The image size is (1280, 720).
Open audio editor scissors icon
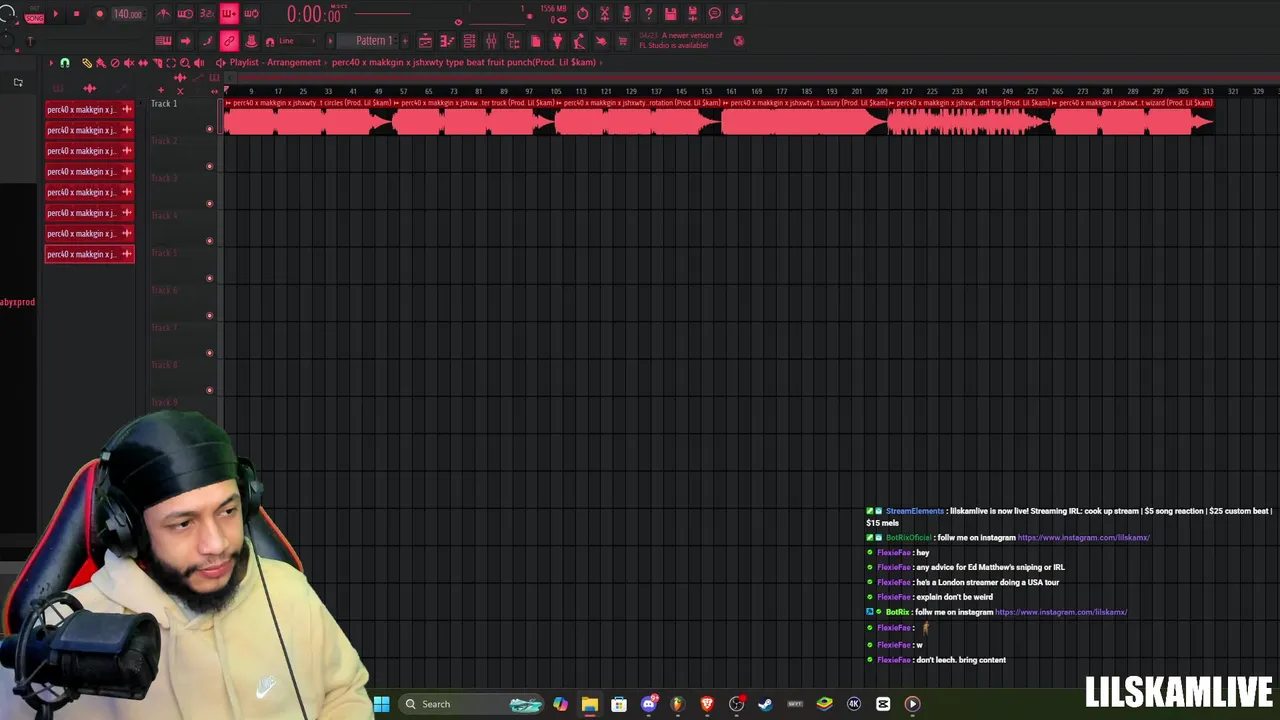[605, 14]
